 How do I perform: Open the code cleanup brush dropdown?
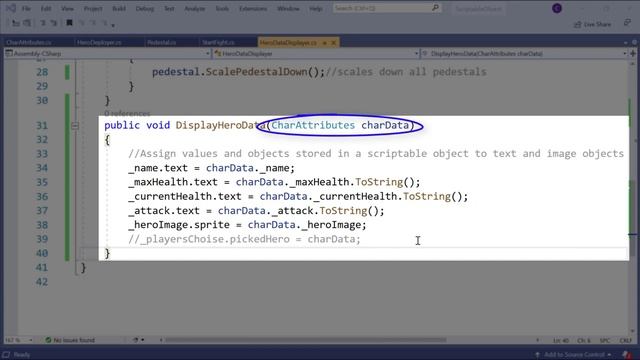click(139, 340)
